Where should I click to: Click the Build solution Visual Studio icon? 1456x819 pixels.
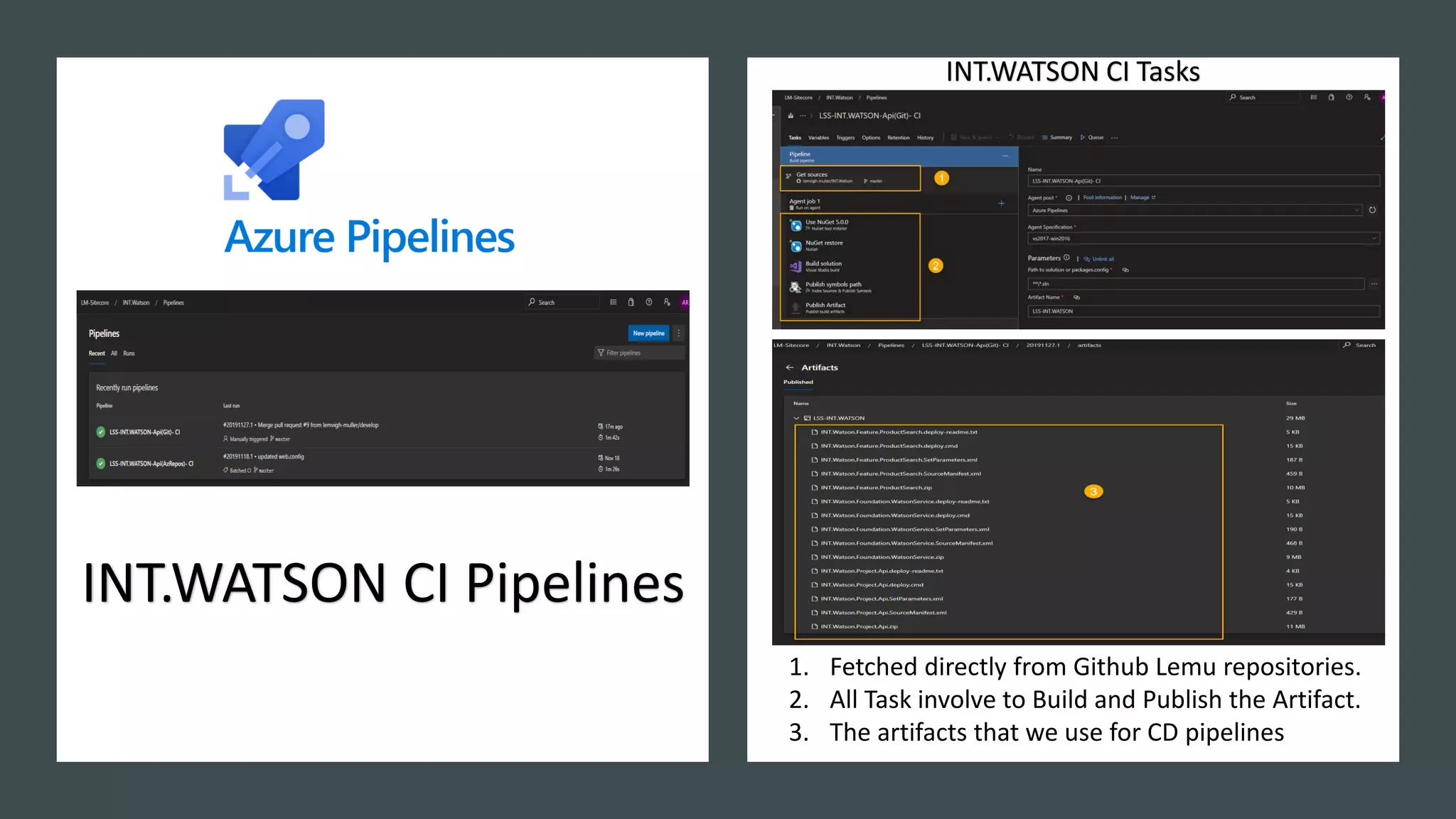796,267
